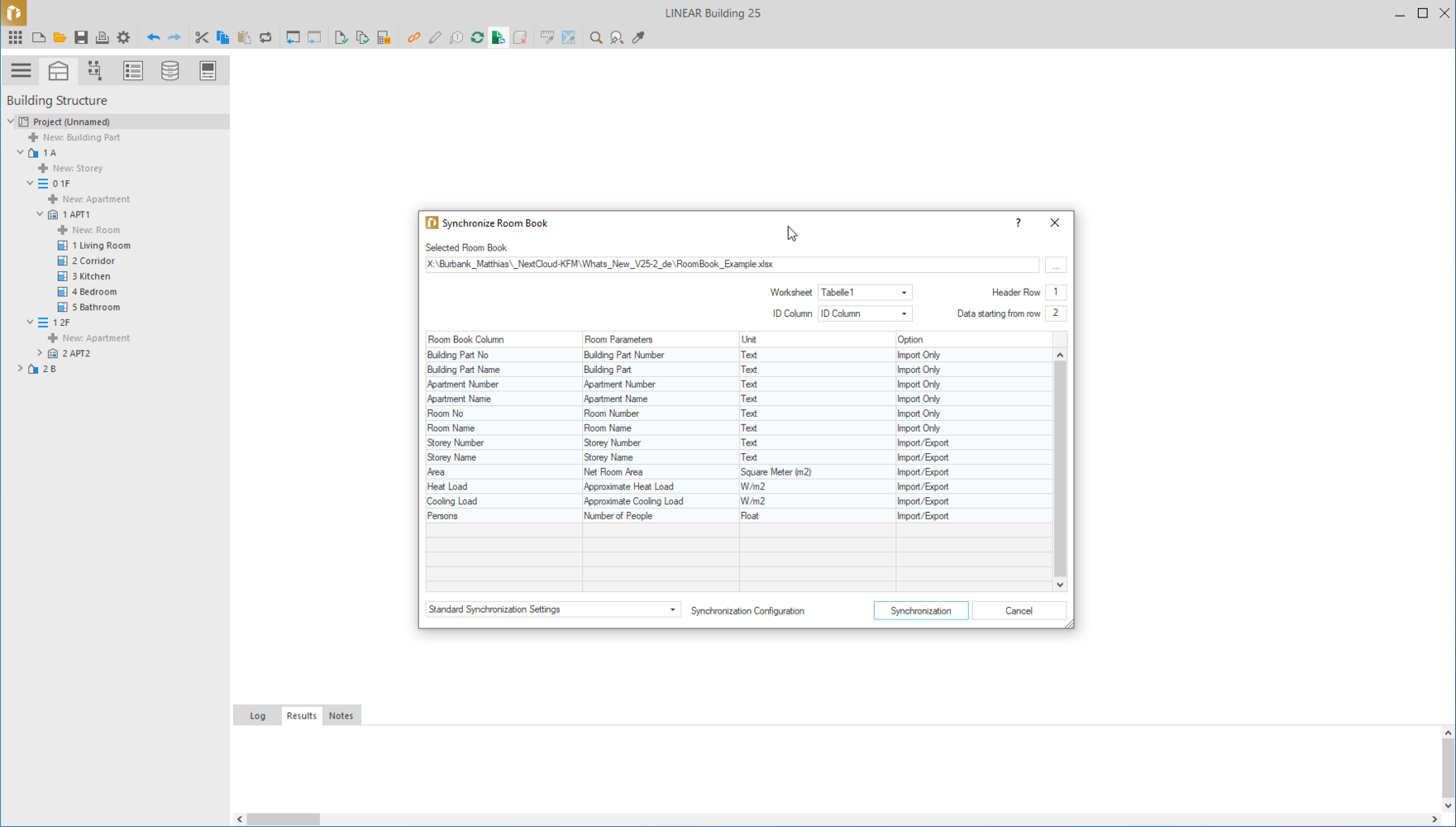
Task: Click Synchronization Configuration link
Action: pyautogui.click(x=747, y=610)
